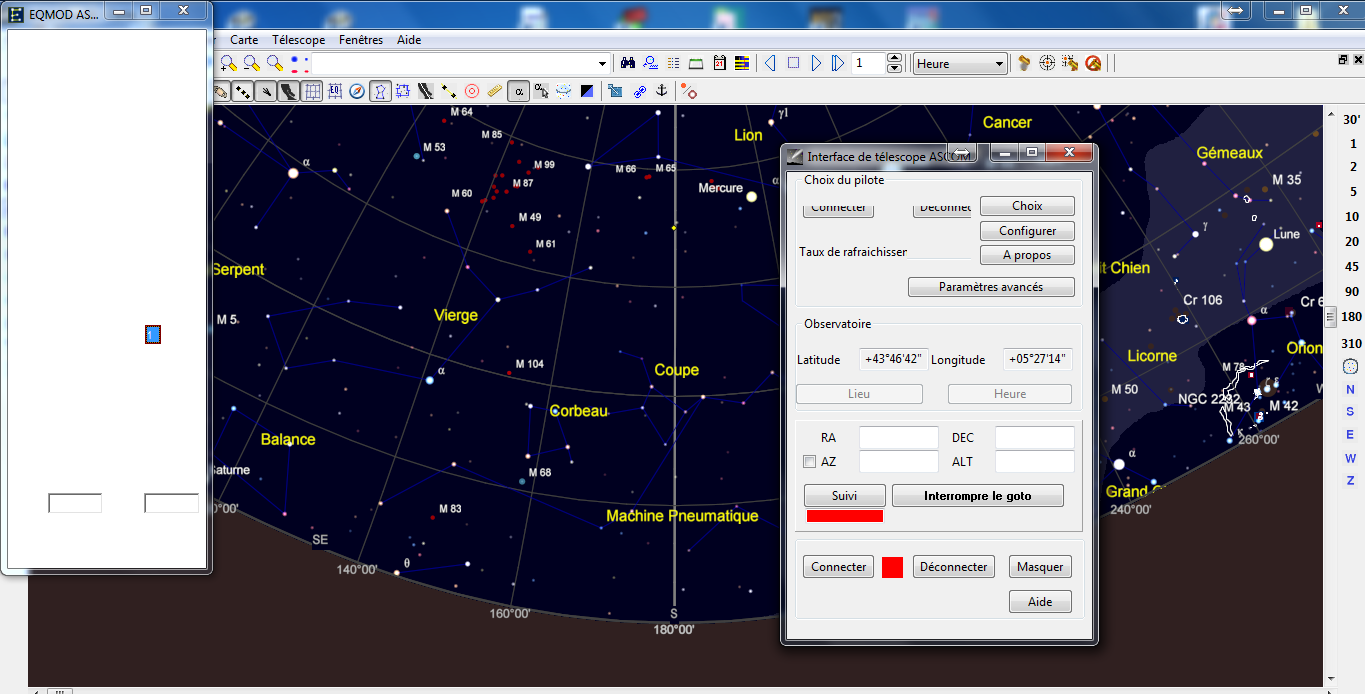
Task: Set field of view to 30 arcminutes
Action: pos(1351,118)
